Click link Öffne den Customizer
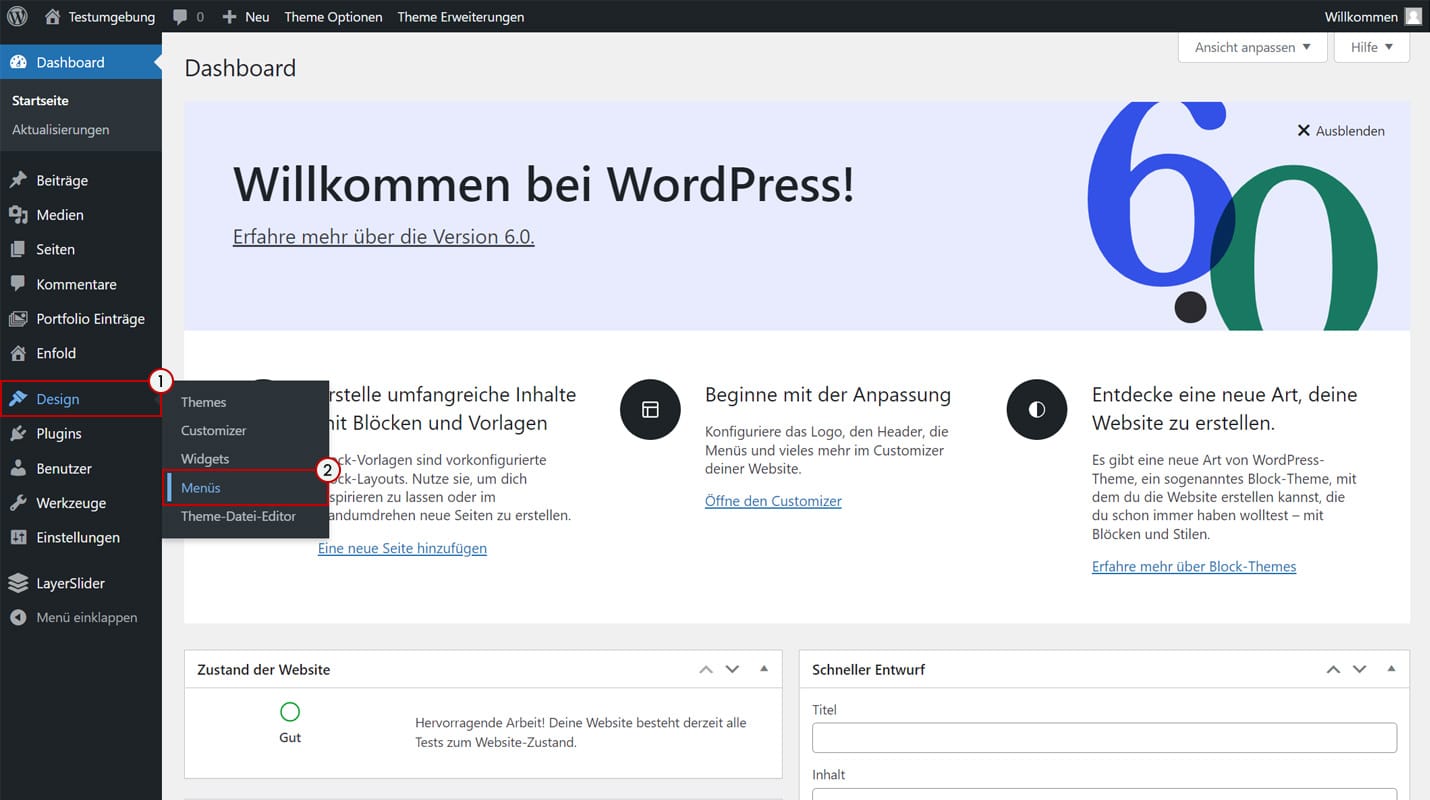Viewport: 1430px width, 800px height. pos(773,501)
